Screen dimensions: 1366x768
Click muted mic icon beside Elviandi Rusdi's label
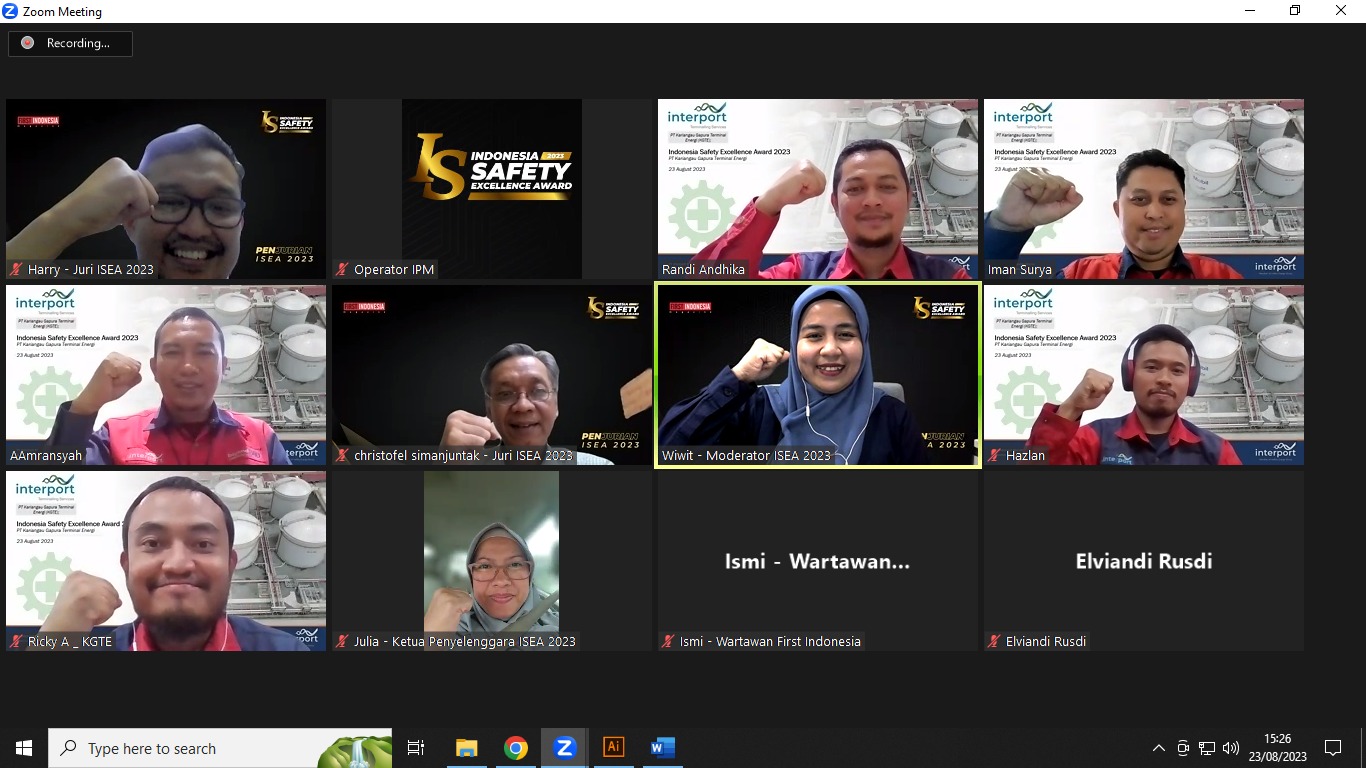coord(994,642)
